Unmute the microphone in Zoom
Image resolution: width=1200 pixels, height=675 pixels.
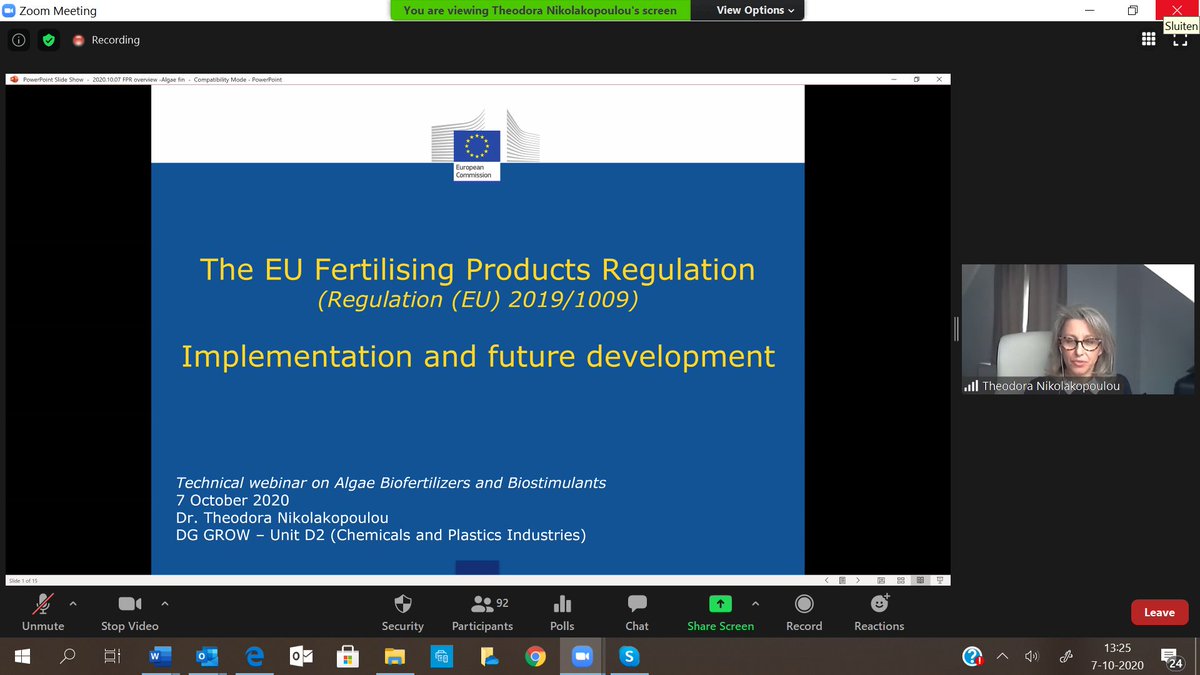tap(42, 612)
